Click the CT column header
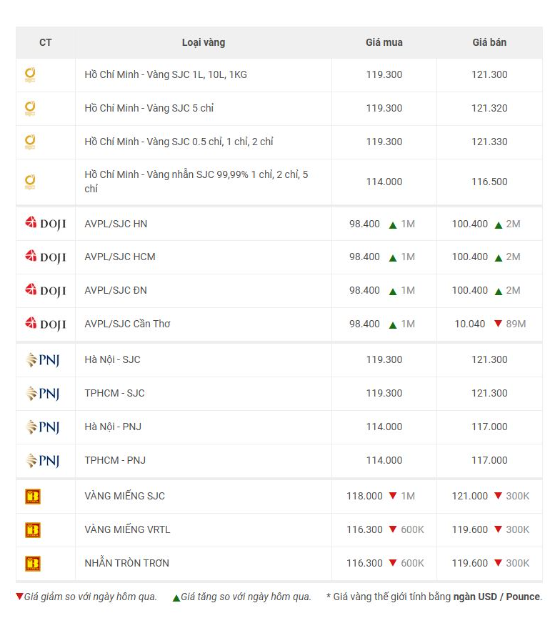Screen dimensions: 560x617 pos(45,42)
